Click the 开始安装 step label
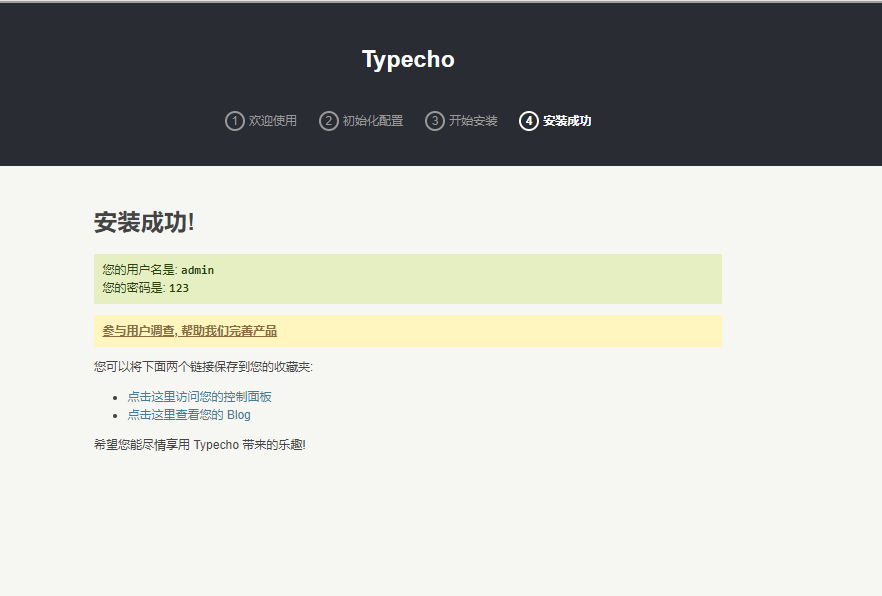882x596 pixels. coord(473,121)
